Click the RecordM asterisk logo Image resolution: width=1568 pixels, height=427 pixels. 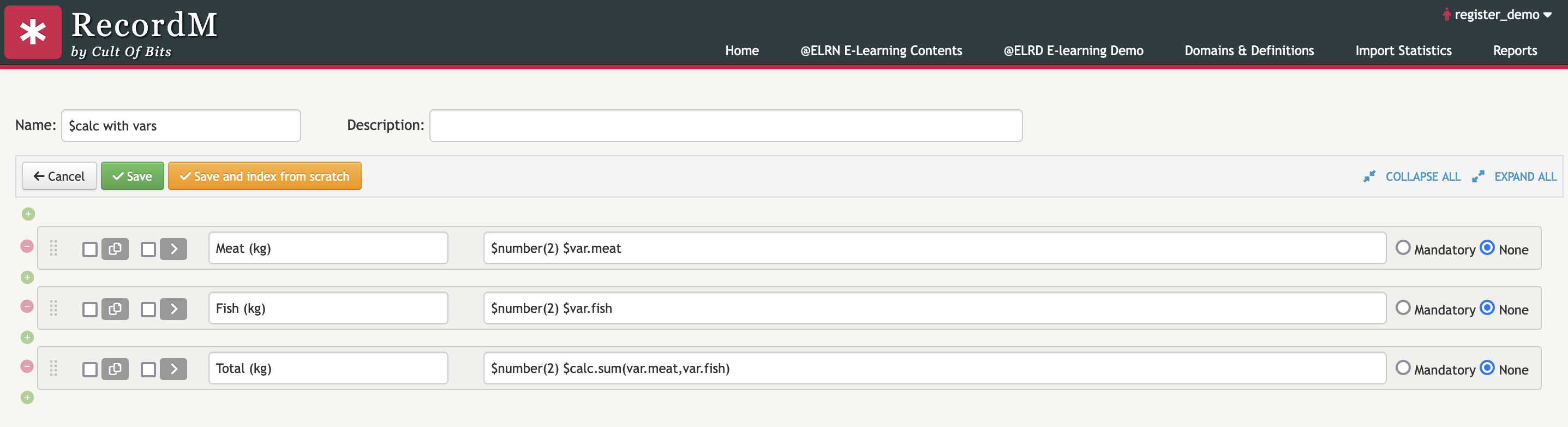(x=33, y=32)
